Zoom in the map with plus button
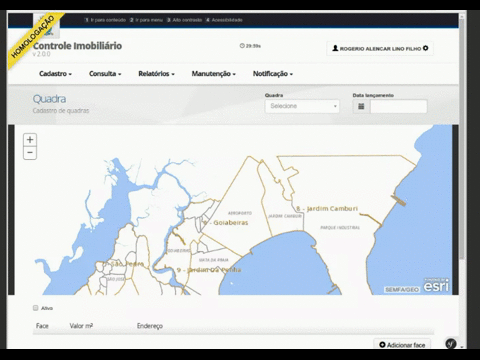Screen dimensions: 480x360 [30, 140]
